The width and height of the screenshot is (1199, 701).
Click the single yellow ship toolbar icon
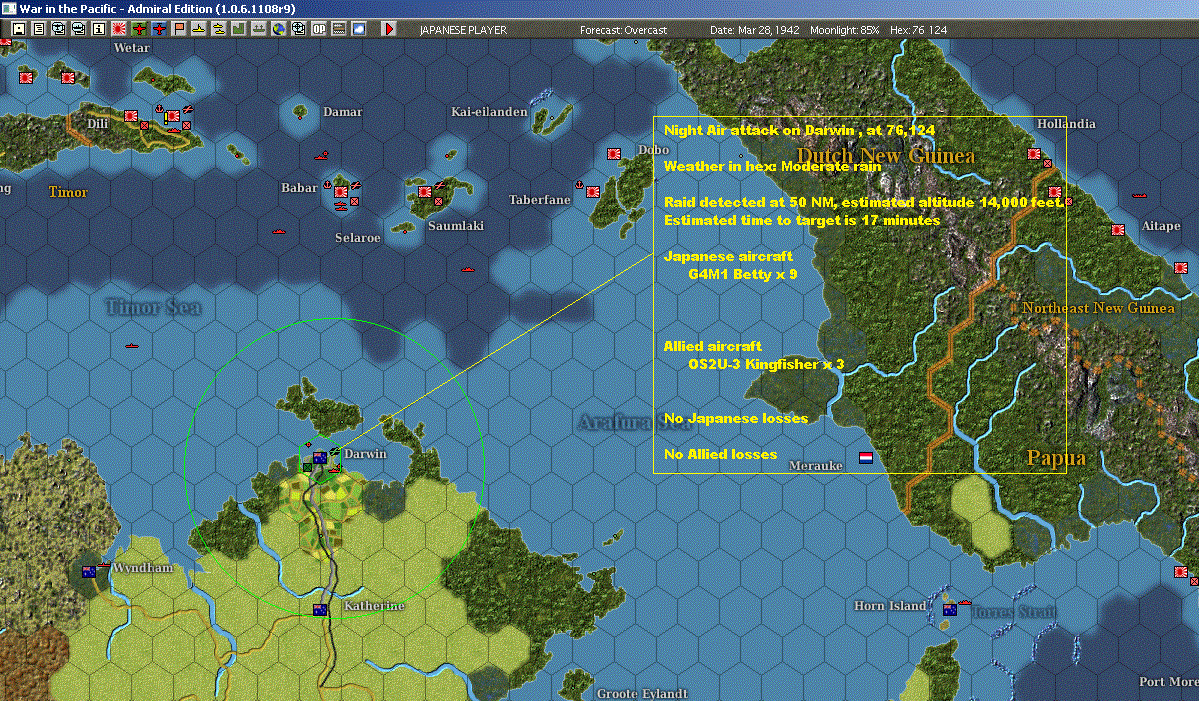(x=199, y=29)
